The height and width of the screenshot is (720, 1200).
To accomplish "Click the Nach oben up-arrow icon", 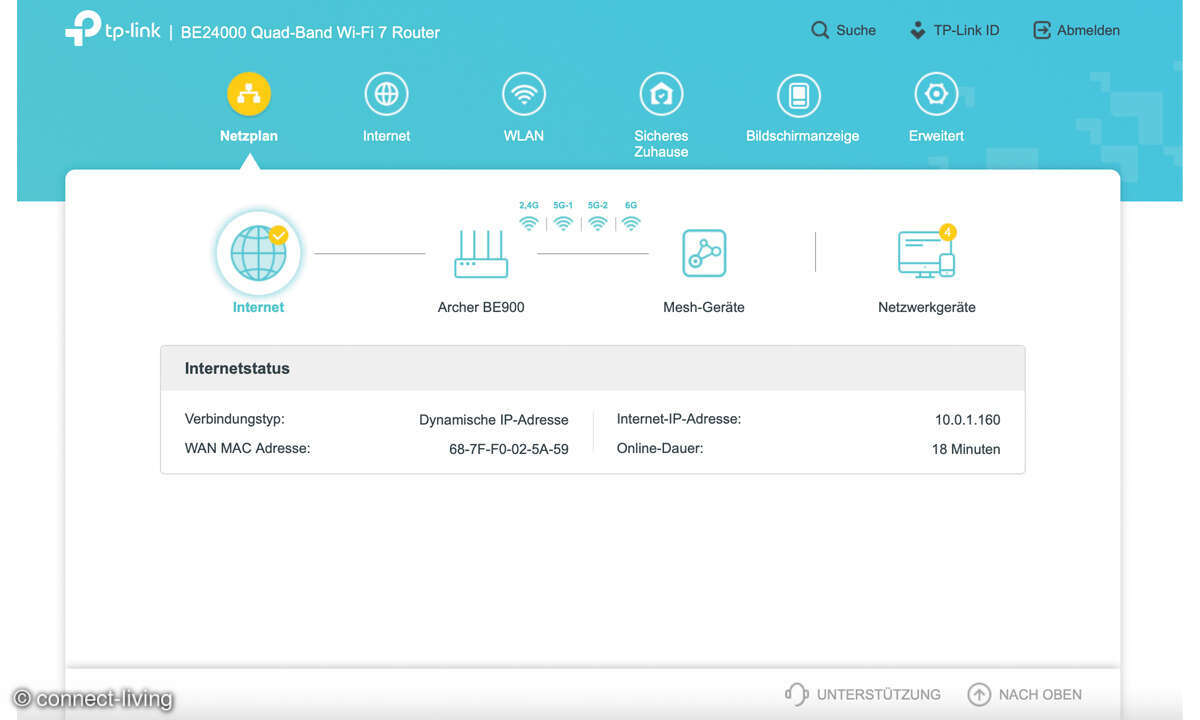I will pyautogui.click(x=979, y=694).
